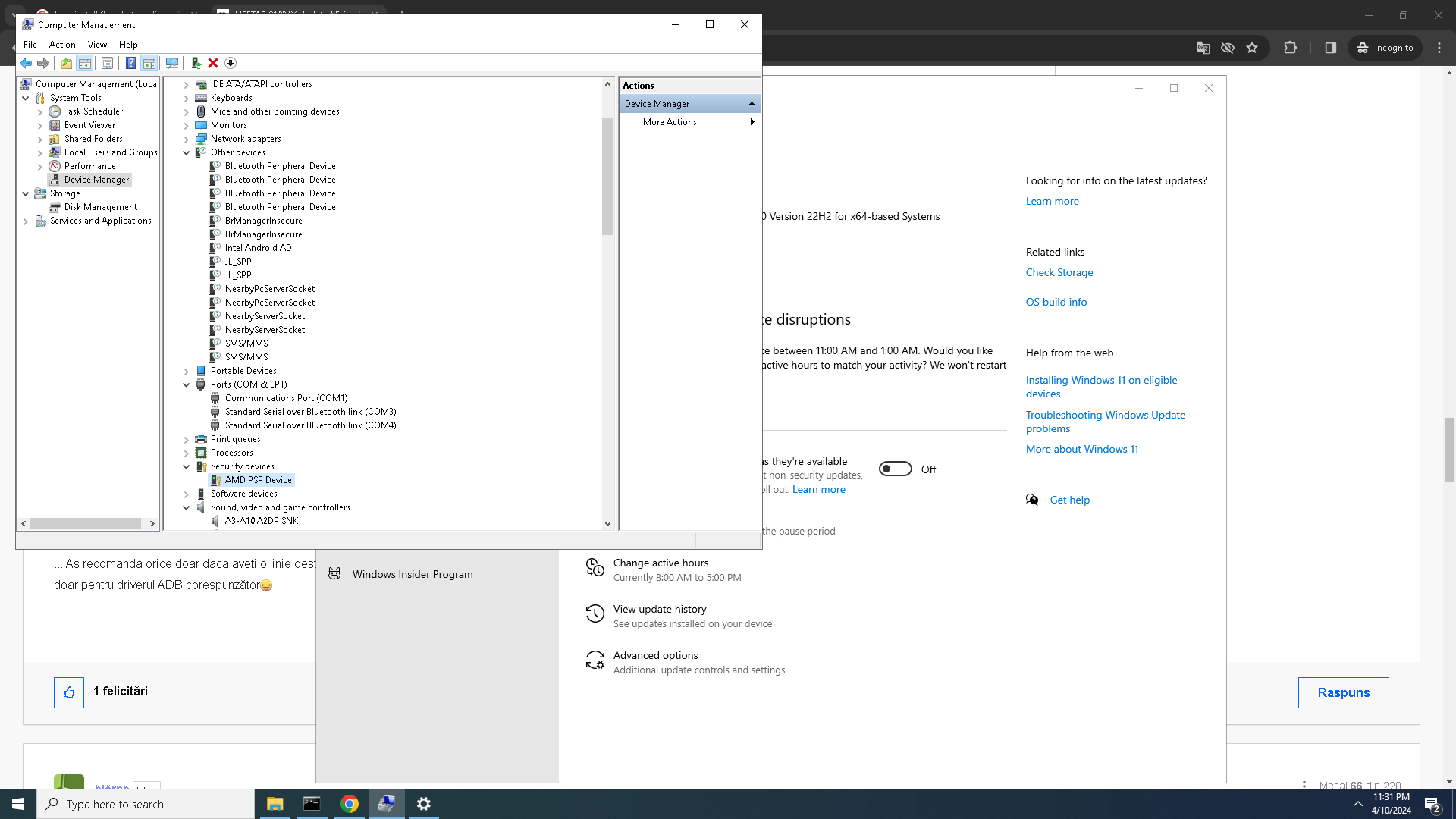Collapse the Device Manager header in Actions pane
Image resolution: width=1456 pixels, height=819 pixels.
752,104
